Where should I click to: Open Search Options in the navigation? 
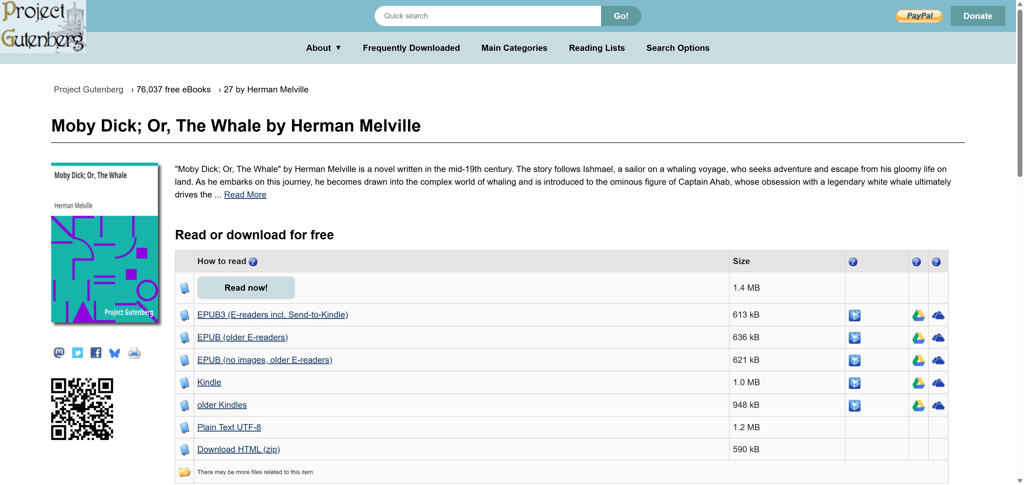[678, 48]
